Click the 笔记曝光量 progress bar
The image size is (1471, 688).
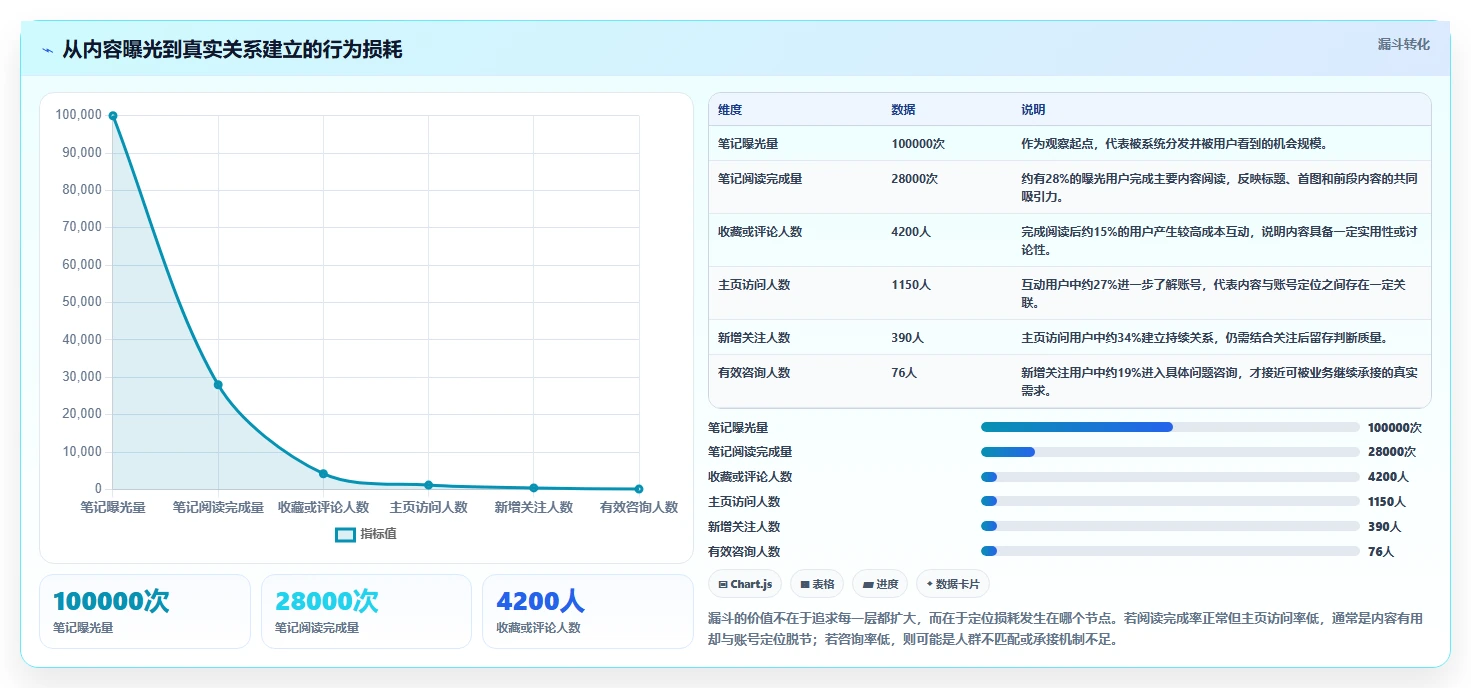tap(1170, 427)
